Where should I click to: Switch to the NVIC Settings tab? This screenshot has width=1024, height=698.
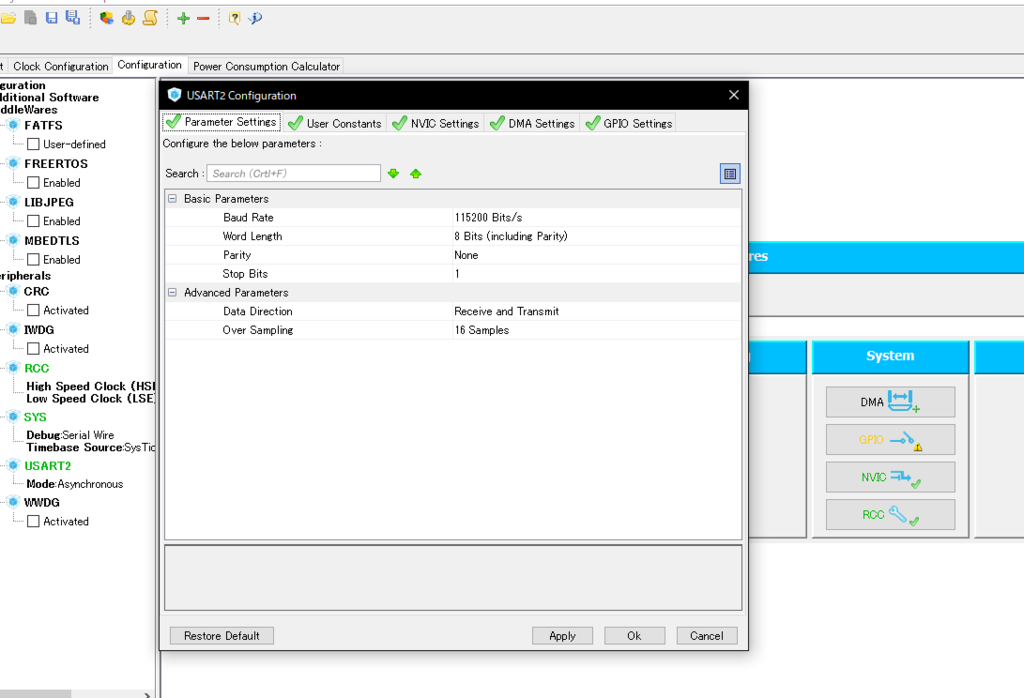tap(436, 123)
